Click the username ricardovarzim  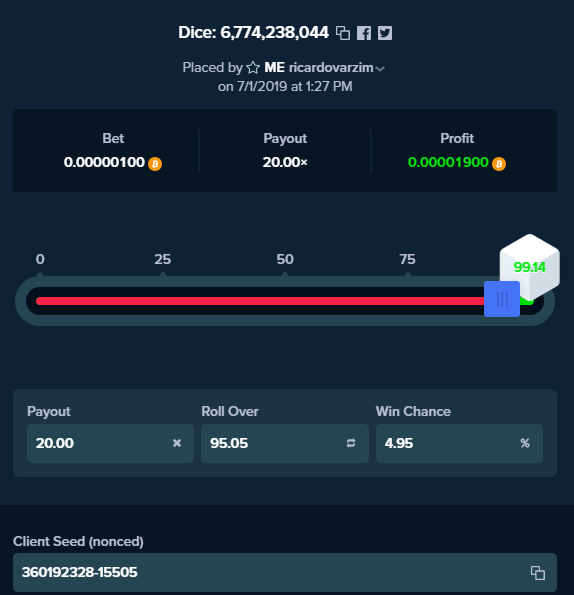coord(331,68)
